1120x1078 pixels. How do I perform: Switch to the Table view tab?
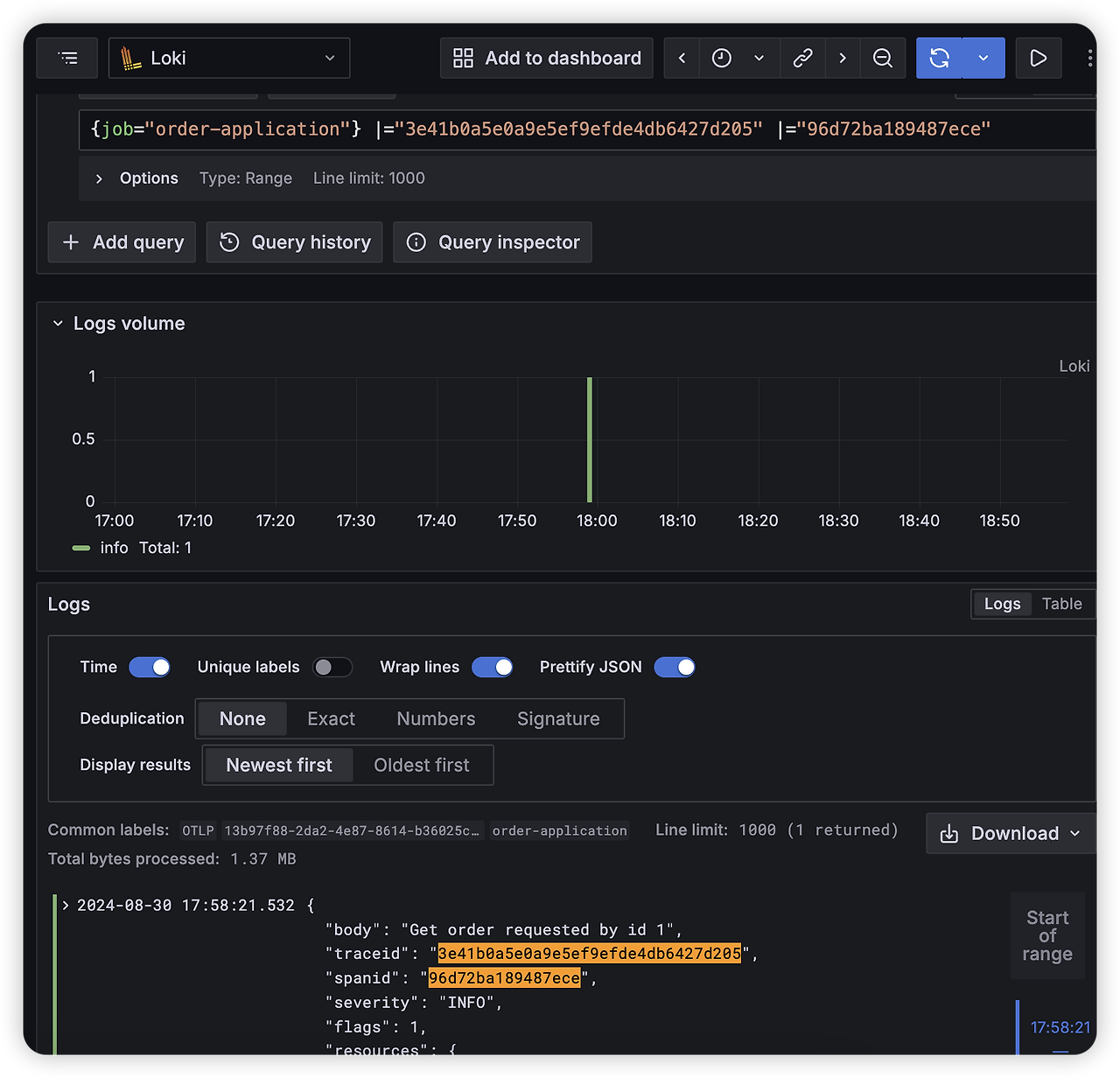point(1061,604)
